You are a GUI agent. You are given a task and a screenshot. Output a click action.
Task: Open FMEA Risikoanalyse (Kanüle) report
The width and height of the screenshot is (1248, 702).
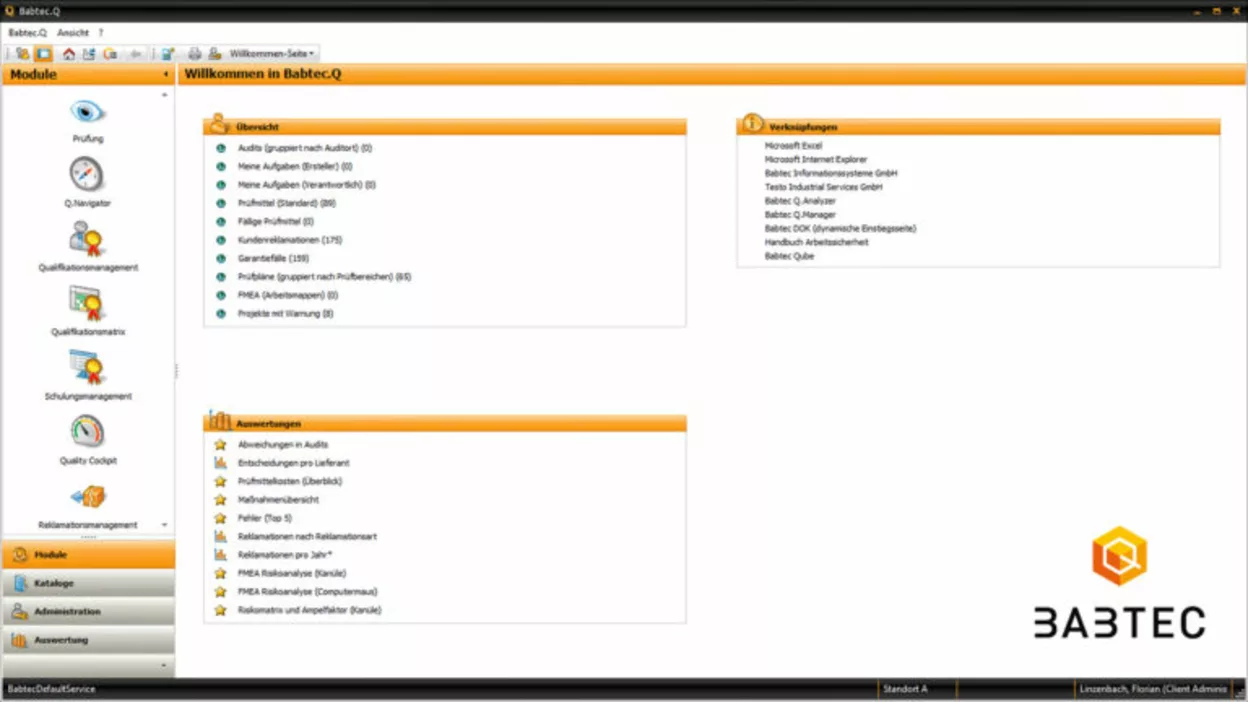click(292, 573)
